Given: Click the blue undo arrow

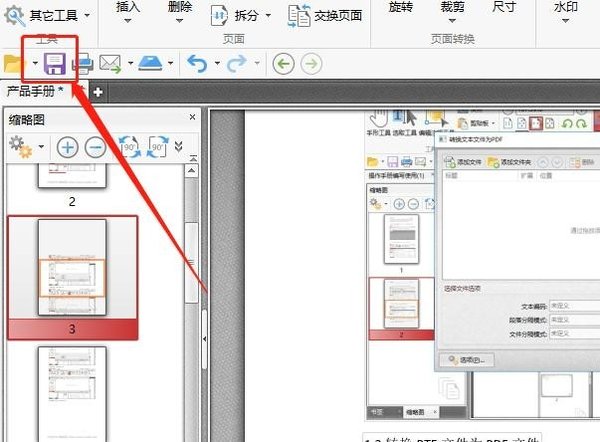Looking at the screenshot, I should tap(197, 64).
